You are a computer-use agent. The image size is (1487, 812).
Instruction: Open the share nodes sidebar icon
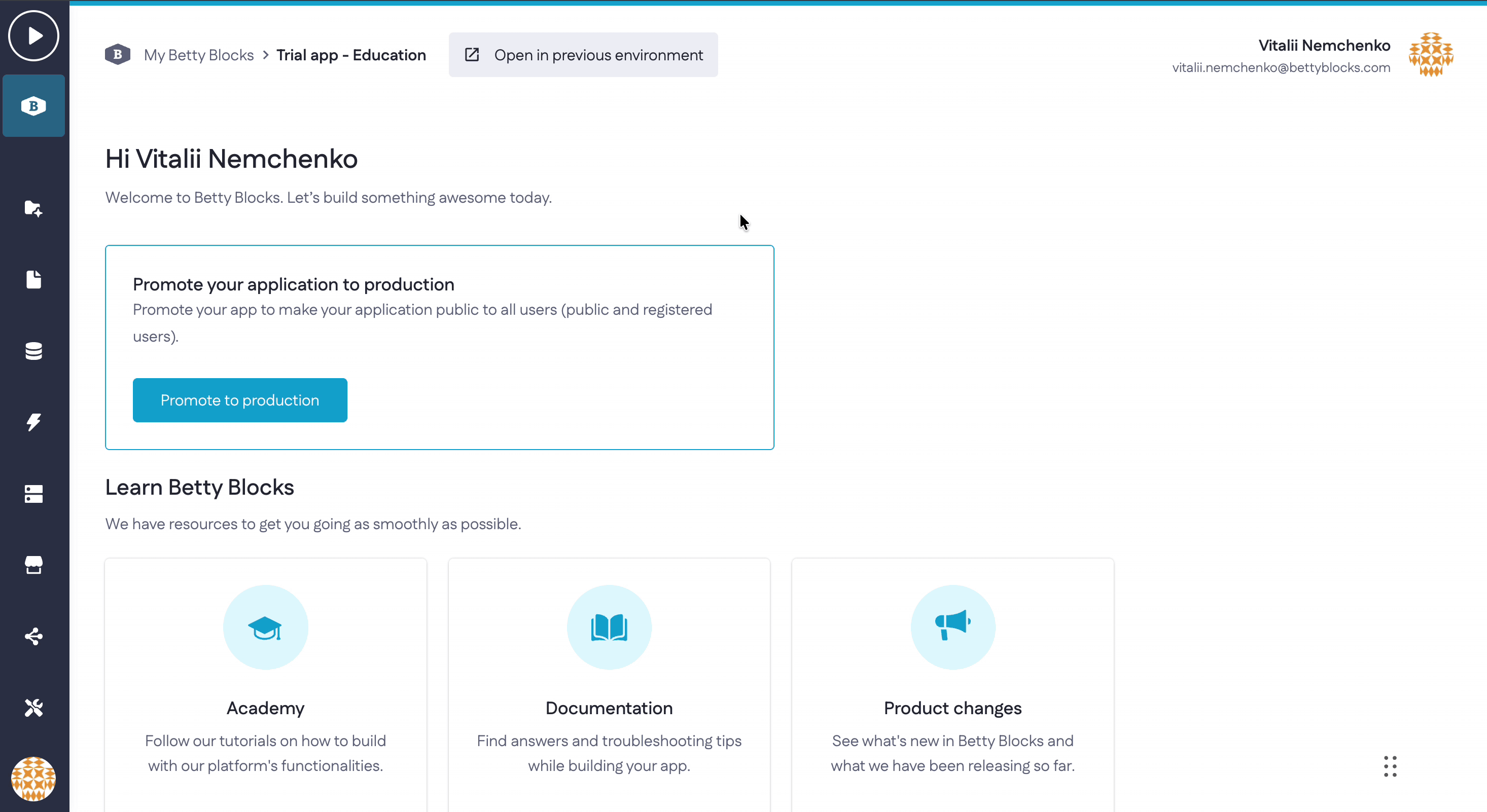click(33, 636)
